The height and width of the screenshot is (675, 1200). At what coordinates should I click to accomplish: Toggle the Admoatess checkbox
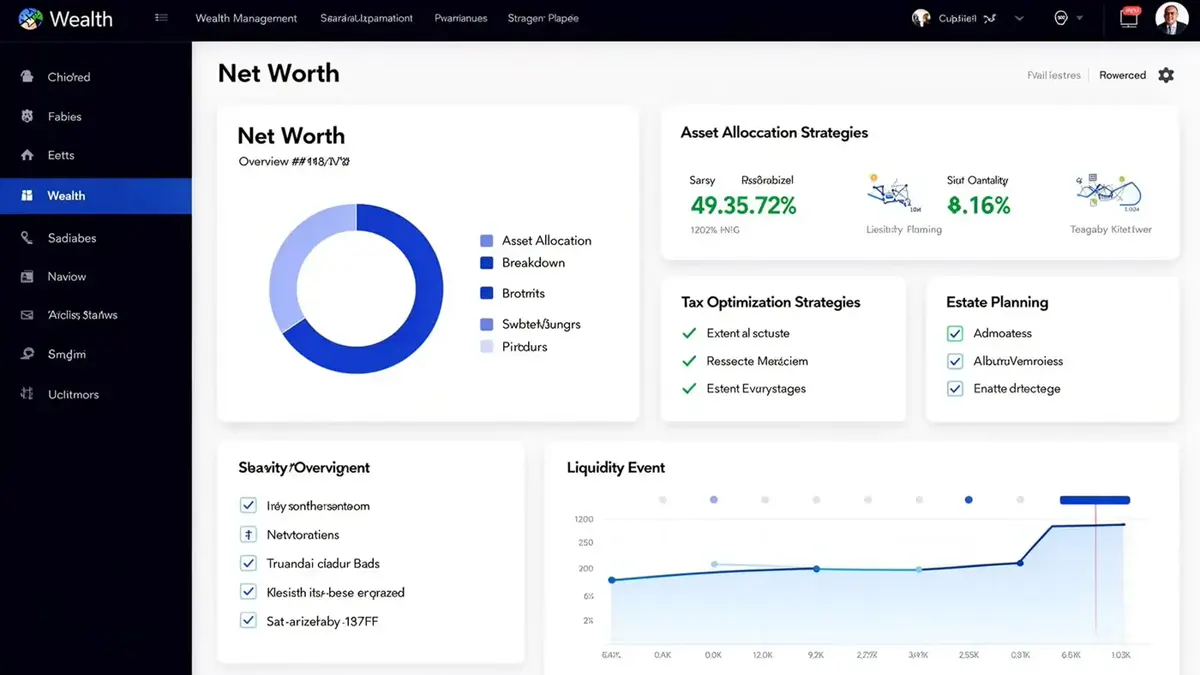954,333
